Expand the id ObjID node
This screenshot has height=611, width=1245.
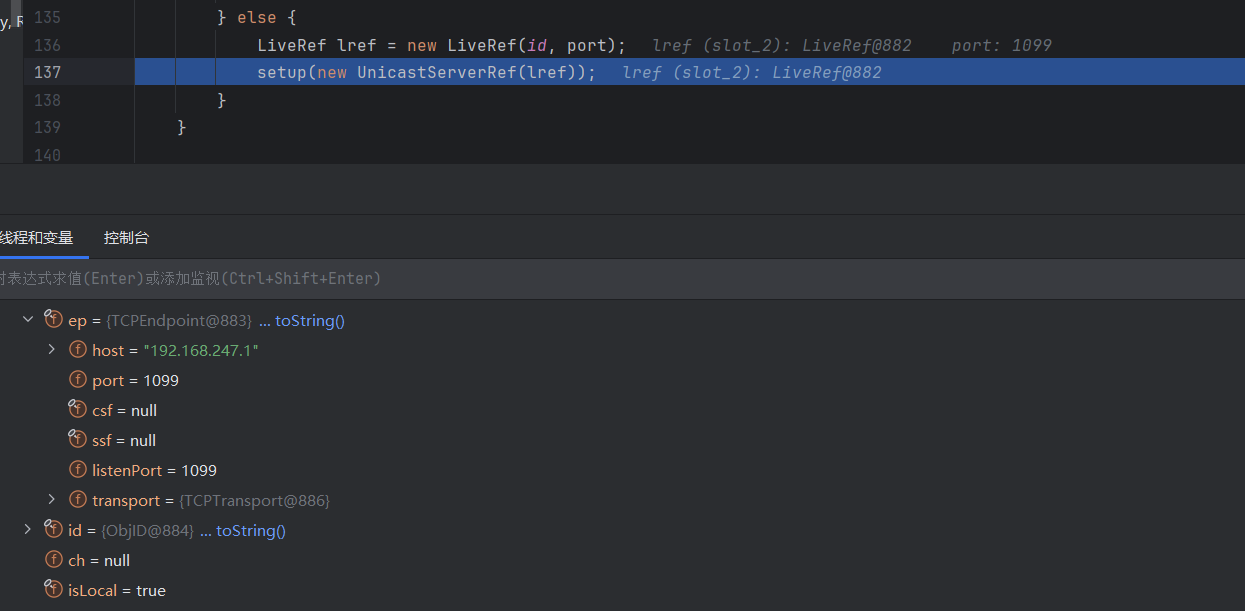28,530
